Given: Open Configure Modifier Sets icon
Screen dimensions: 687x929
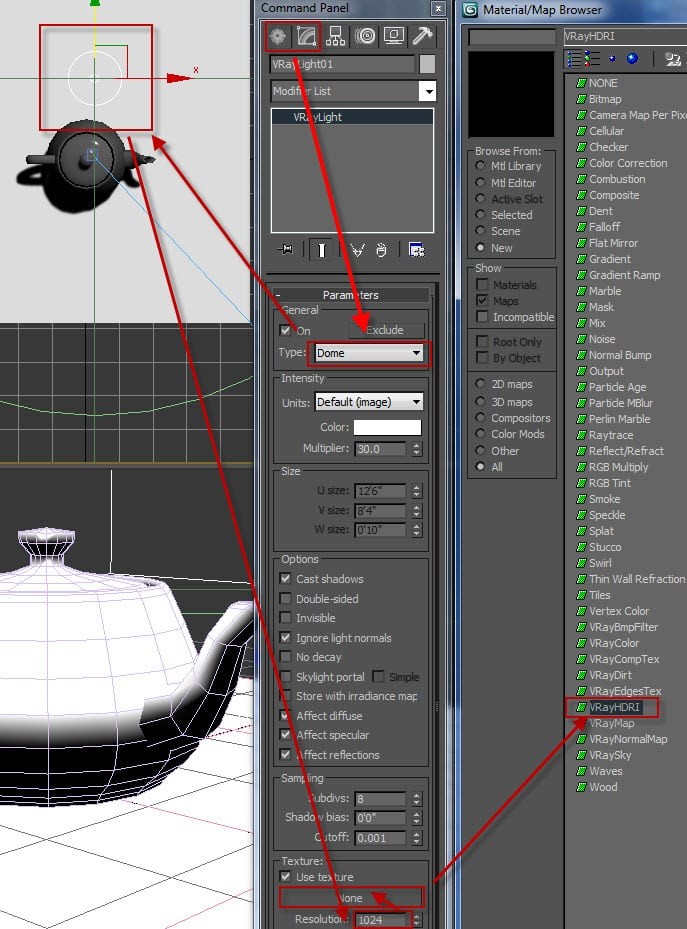Looking at the screenshot, I should [x=416, y=250].
